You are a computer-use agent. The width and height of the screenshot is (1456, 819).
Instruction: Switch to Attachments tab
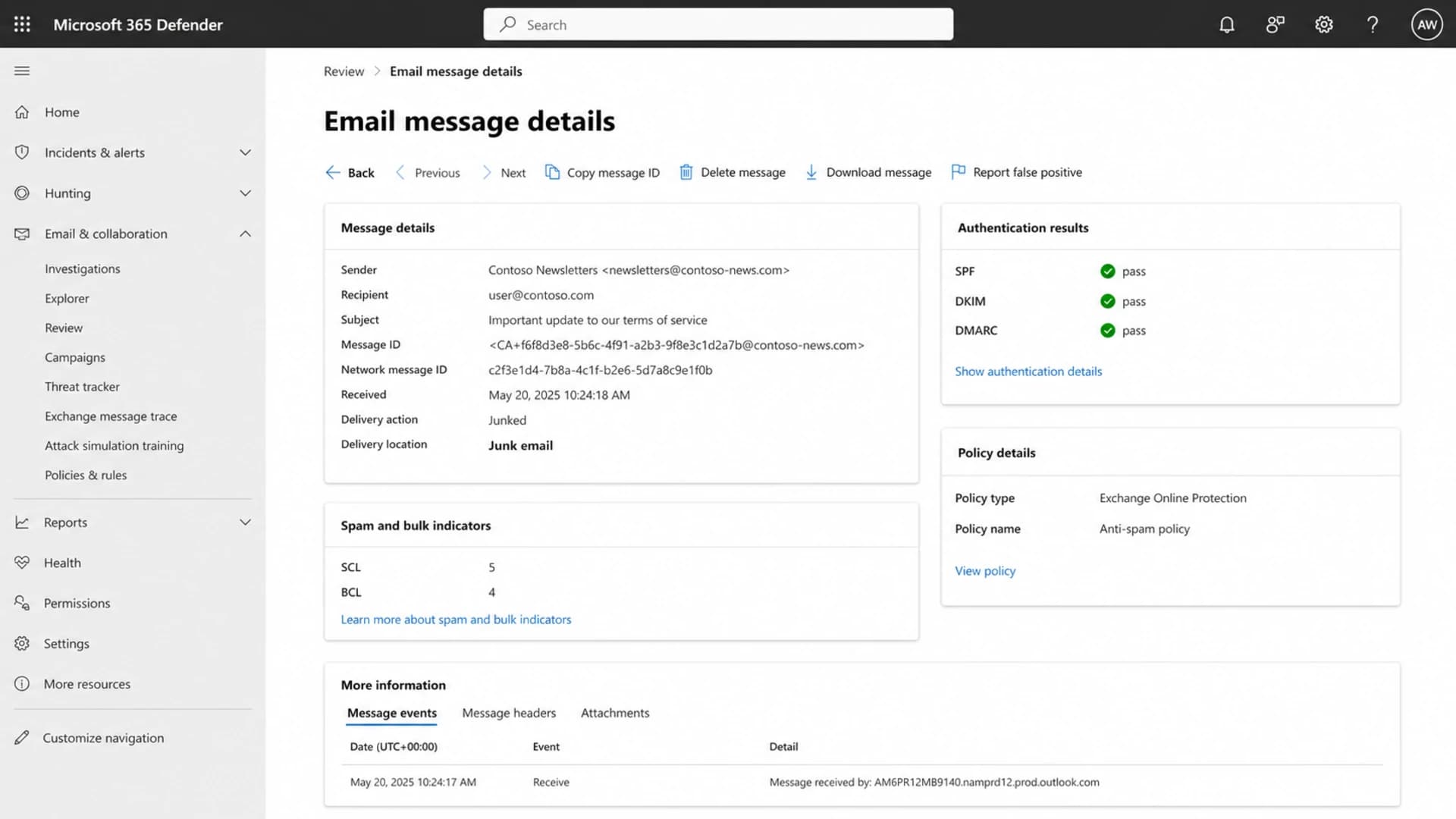(x=615, y=713)
